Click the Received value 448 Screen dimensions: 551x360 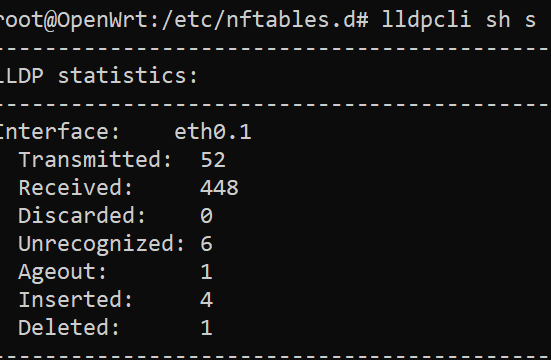click(x=219, y=188)
